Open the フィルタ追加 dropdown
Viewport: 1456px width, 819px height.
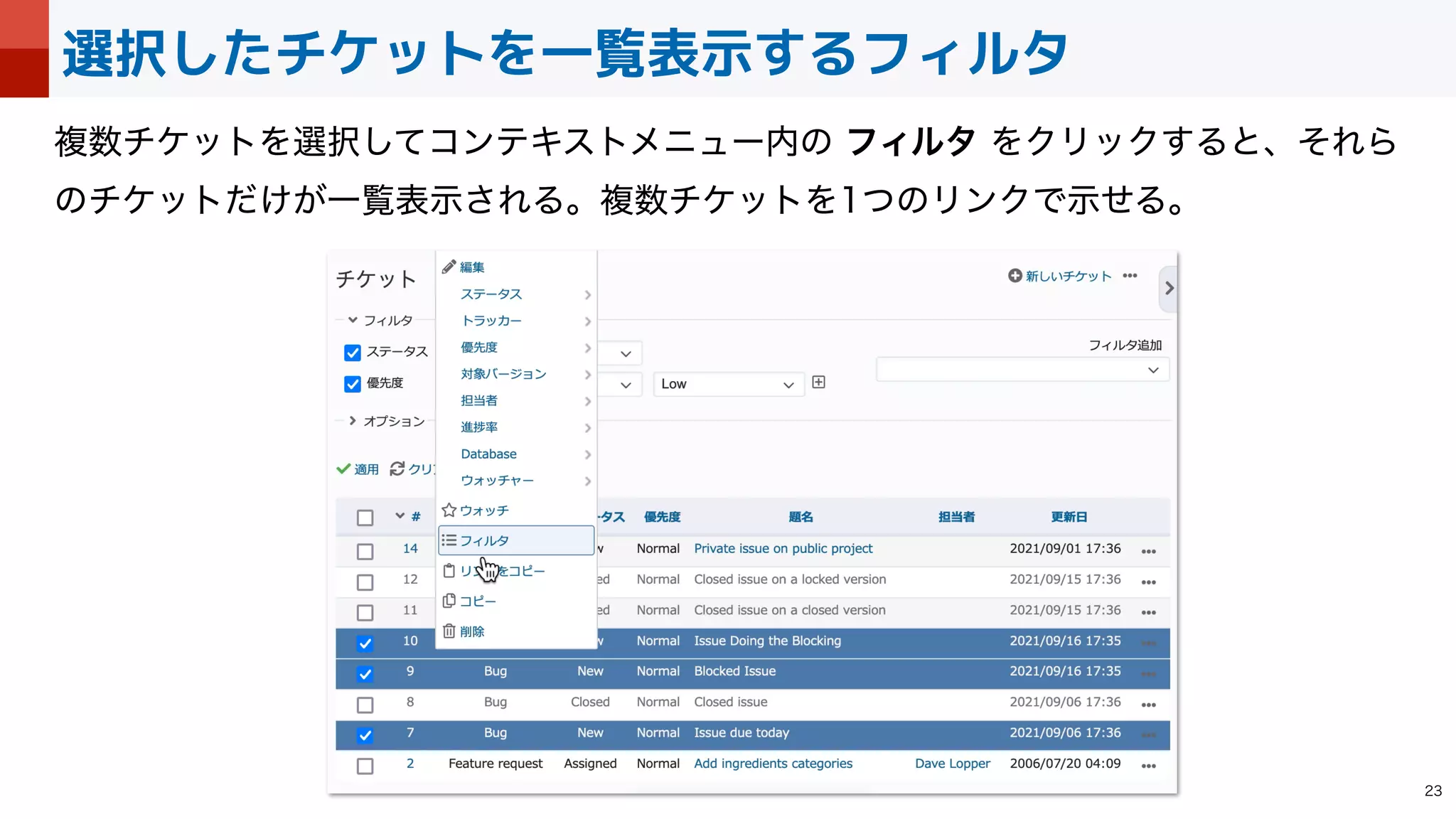coord(1022,370)
